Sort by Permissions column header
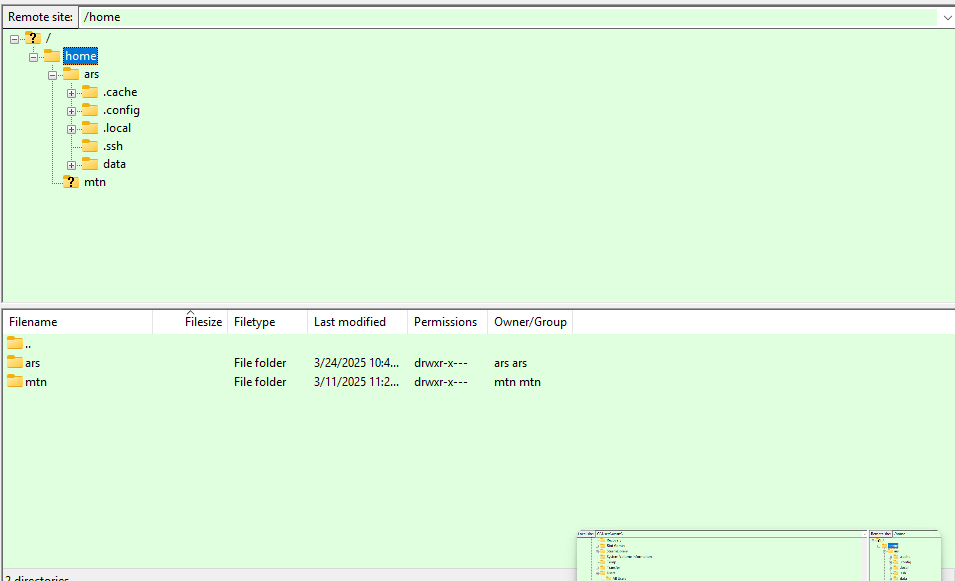This screenshot has width=955, height=581. click(x=446, y=322)
